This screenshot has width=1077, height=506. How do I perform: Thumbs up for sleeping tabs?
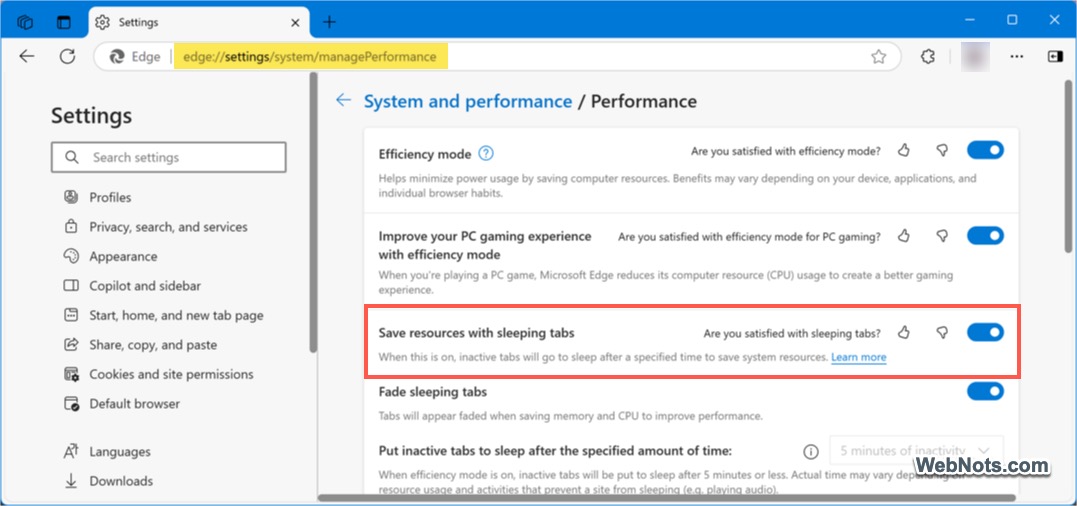point(904,333)
